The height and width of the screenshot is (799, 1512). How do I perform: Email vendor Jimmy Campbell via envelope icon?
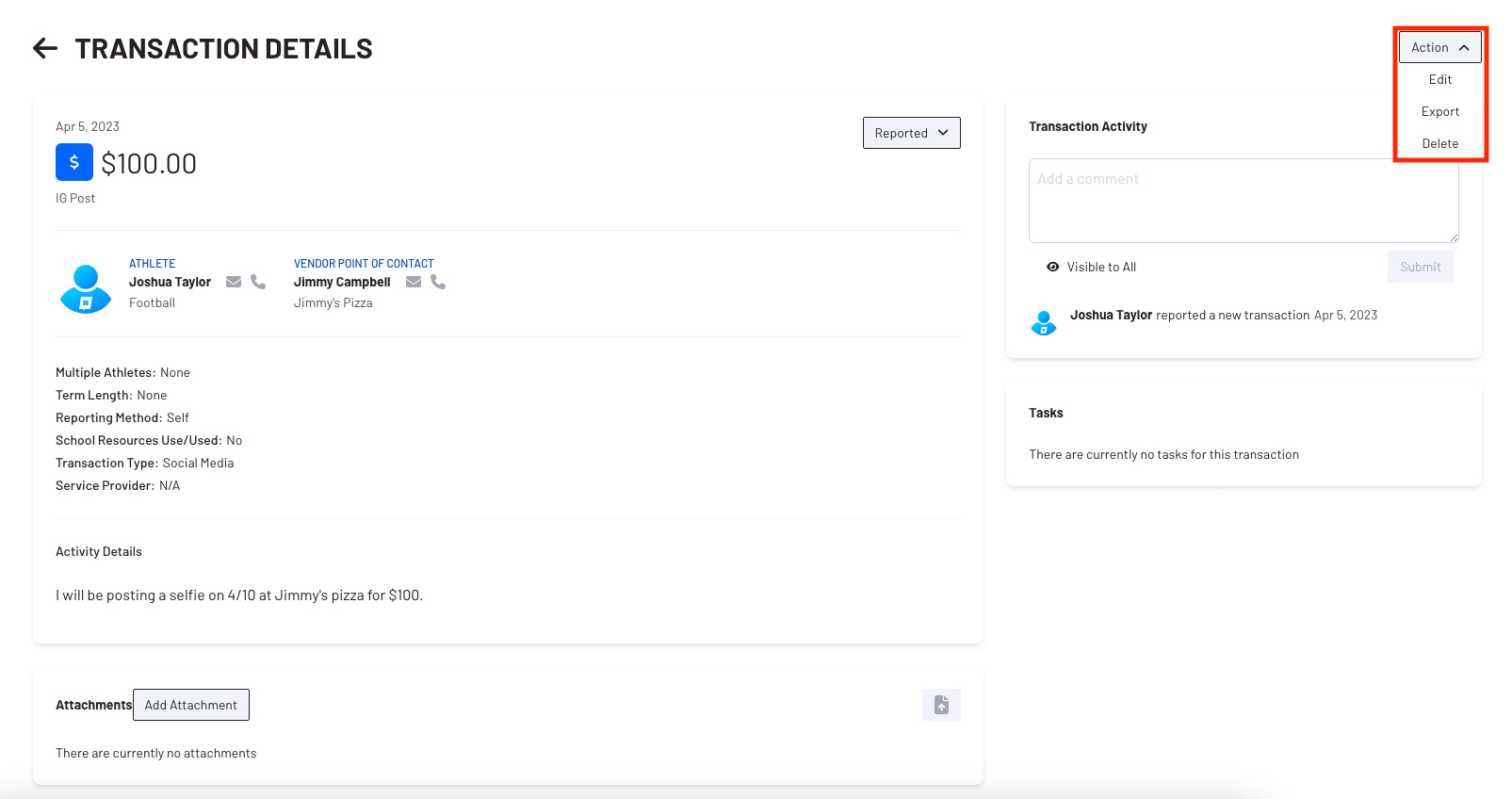click(414, 282)
